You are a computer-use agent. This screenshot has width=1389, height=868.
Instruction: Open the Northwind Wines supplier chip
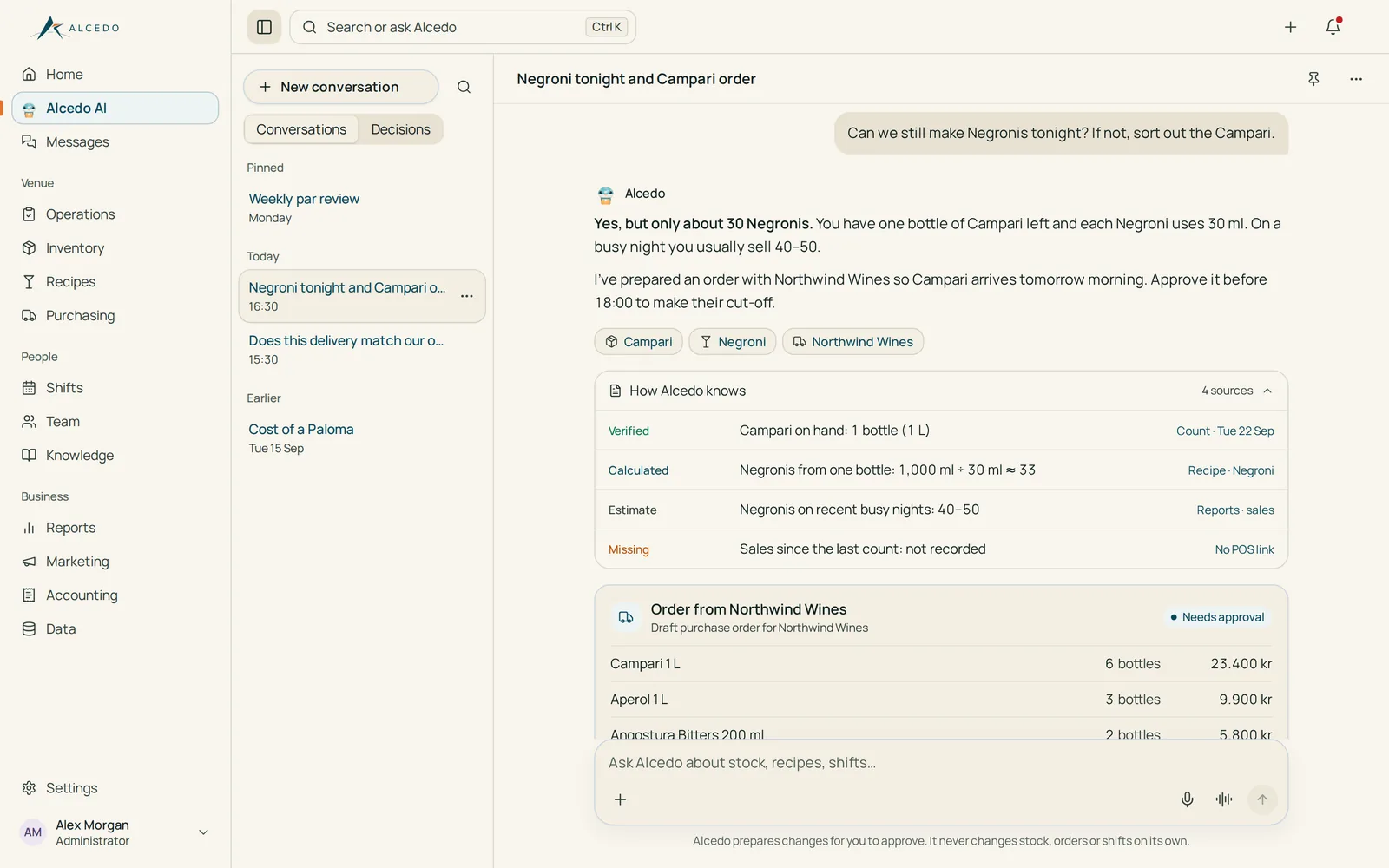(x=852, y=342)
